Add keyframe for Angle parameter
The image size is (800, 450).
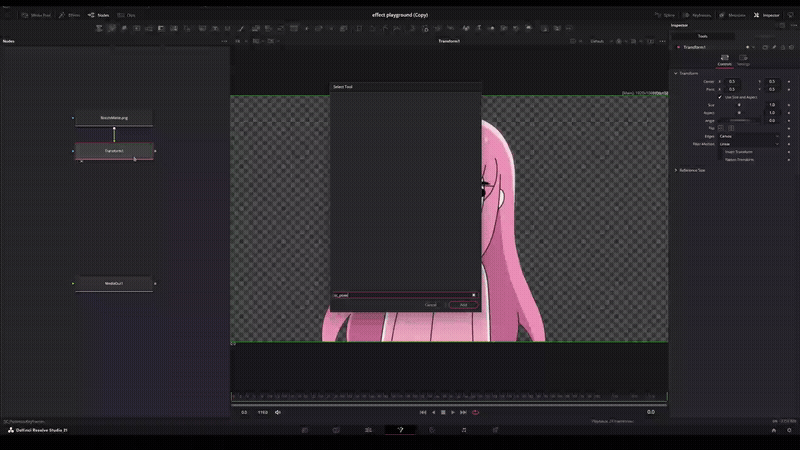pos(789,120)
